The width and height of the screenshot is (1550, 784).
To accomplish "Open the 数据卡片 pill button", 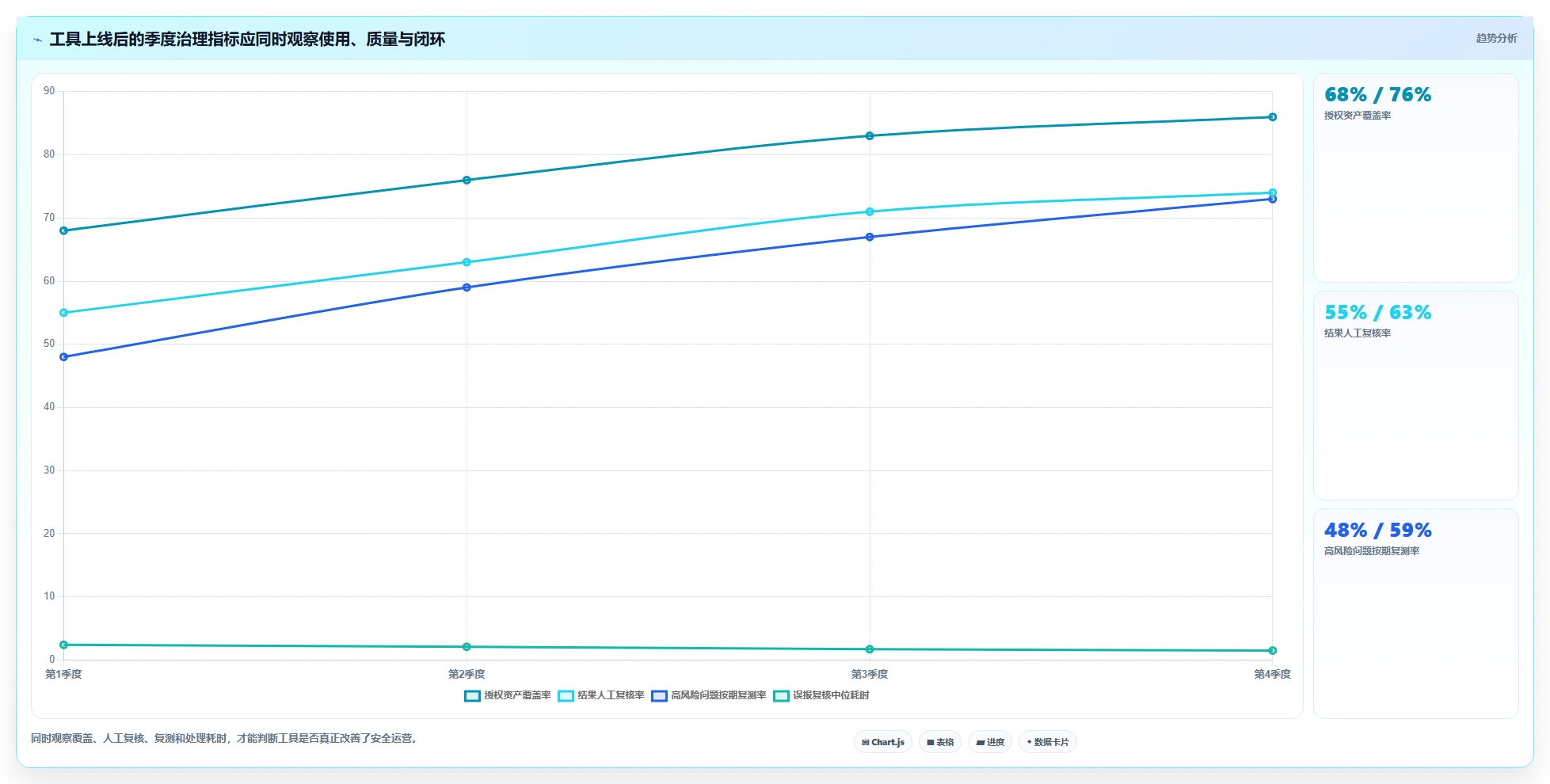I will pos(1047,742).
